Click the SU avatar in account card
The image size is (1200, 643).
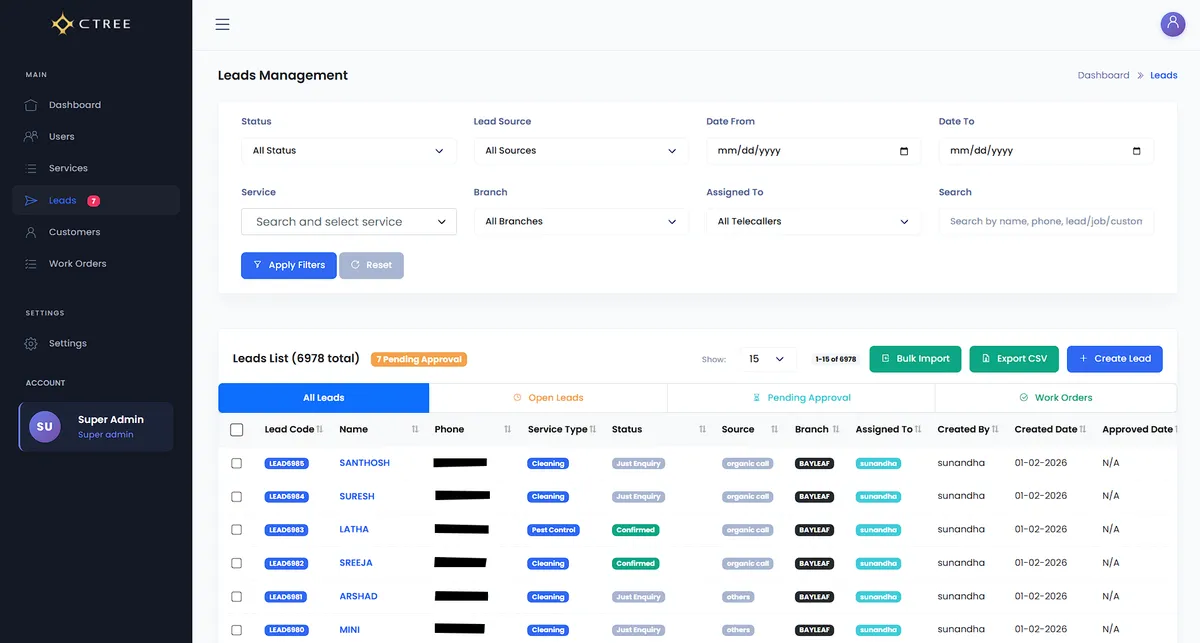tap(45, 426)
